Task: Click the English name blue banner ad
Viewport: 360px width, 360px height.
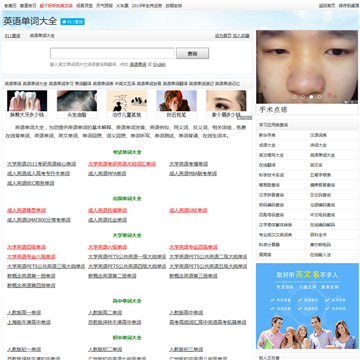Action: (x=307, y=306)
